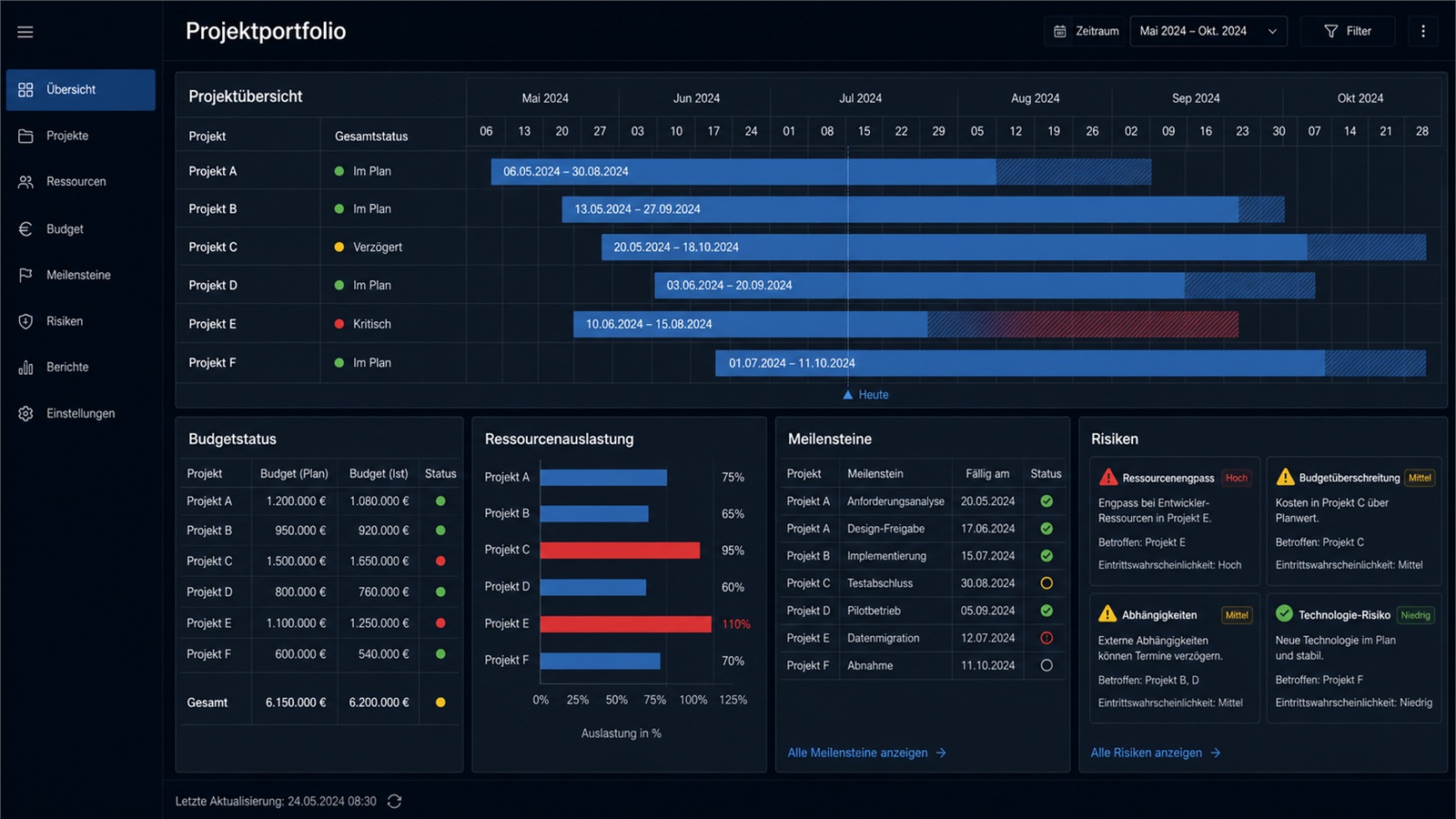Click the Meilensteine flag icon
The image size is (1456, 819).
click(25, 275)
